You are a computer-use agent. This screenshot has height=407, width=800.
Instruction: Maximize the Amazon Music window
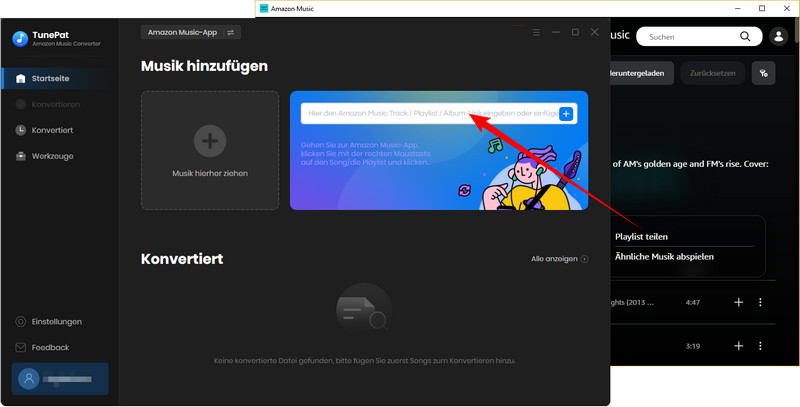coord(762,9)
